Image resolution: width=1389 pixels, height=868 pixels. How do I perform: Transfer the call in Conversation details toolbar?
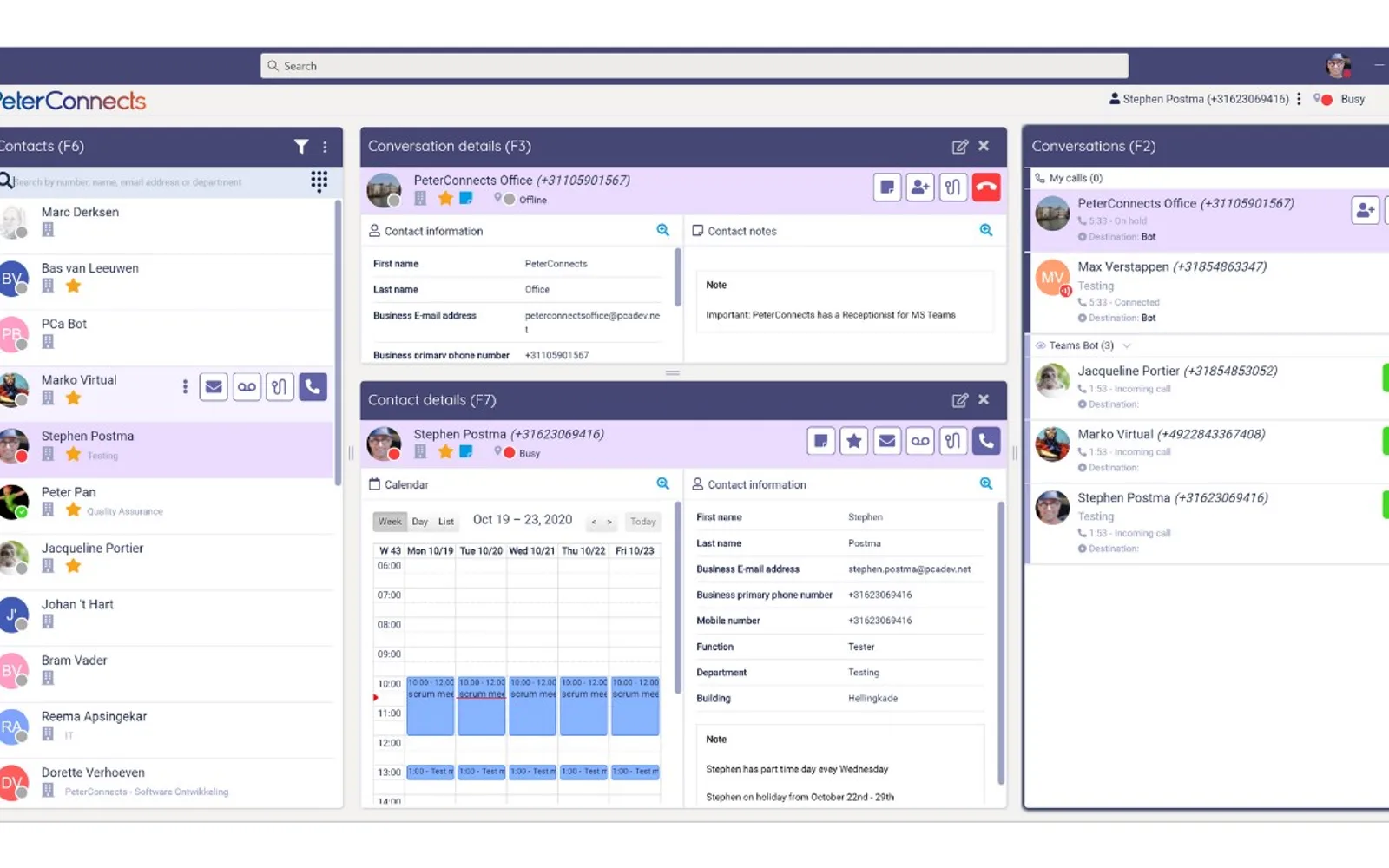point(953,187)
